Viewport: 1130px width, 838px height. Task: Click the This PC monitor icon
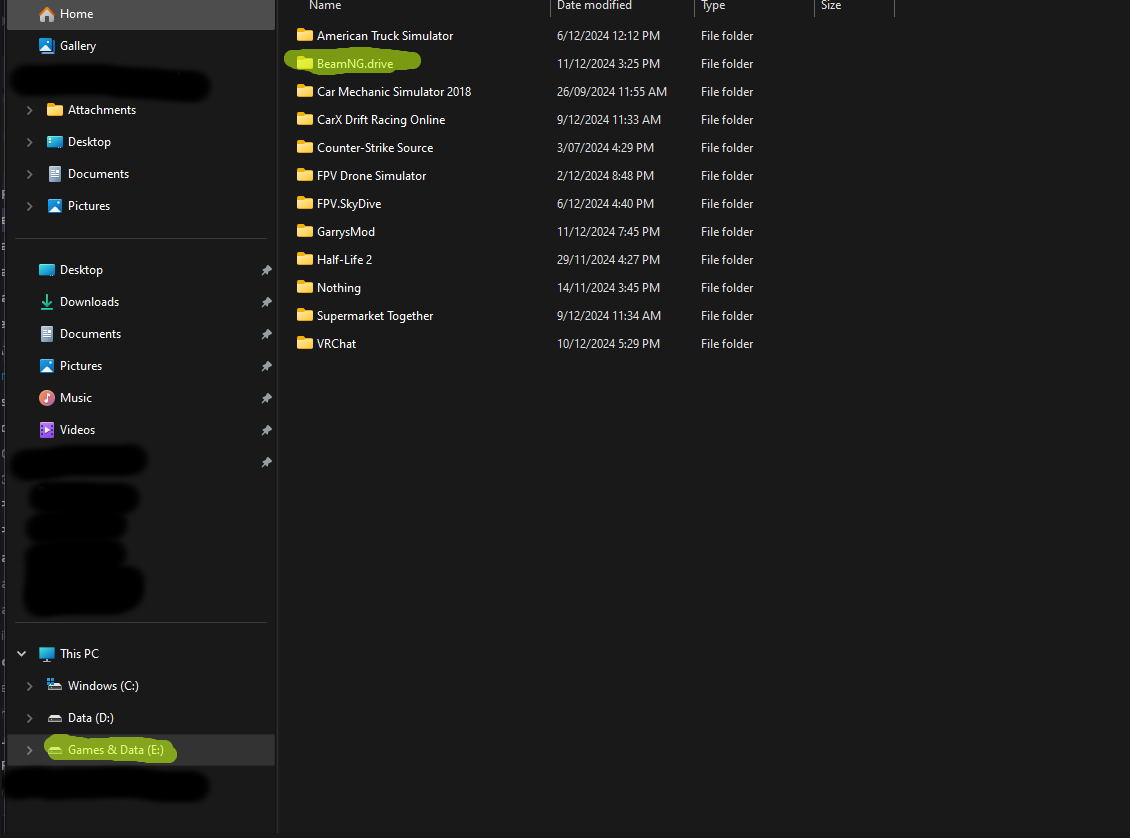point(47,654)
